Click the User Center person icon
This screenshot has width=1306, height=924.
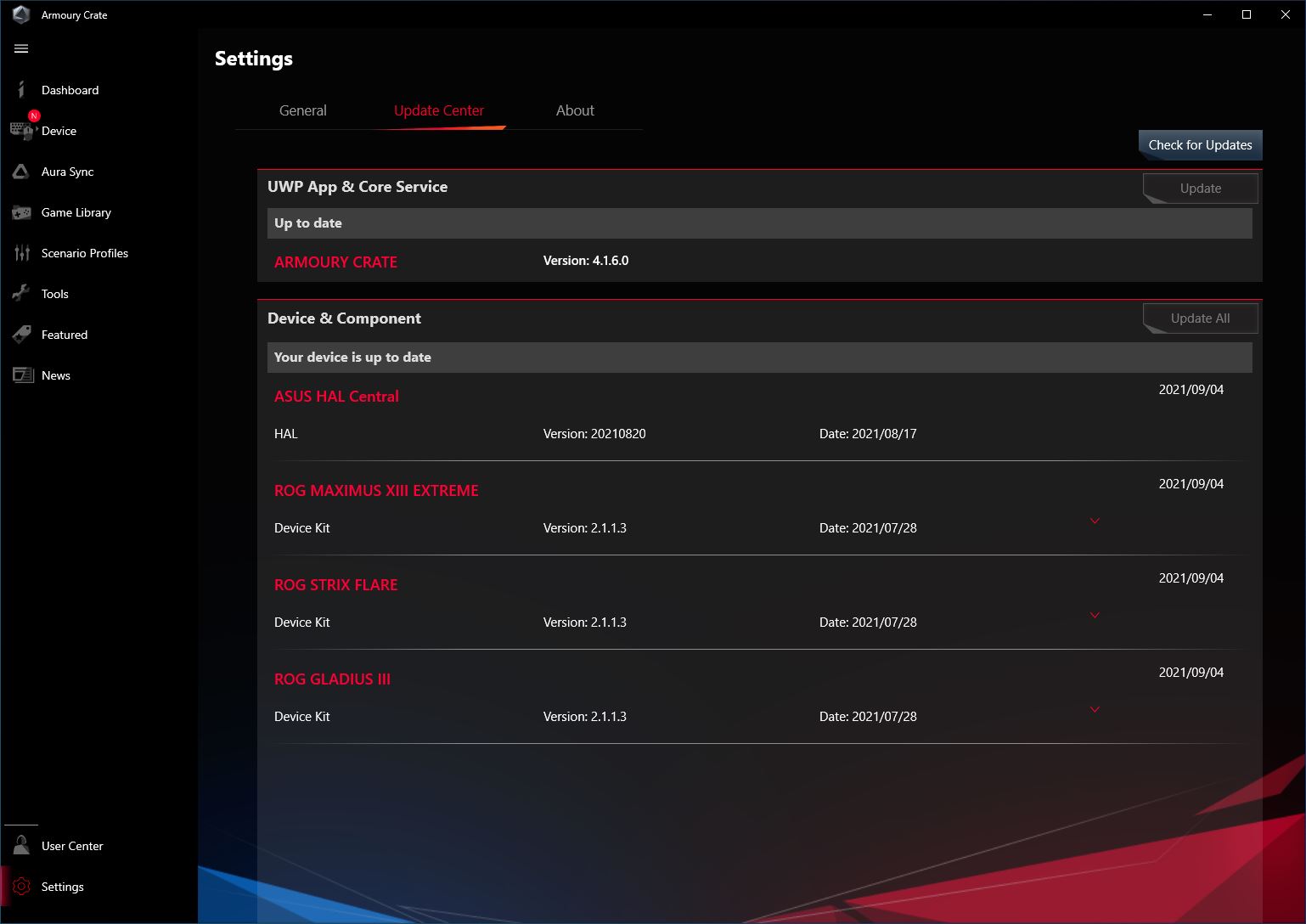21,845
